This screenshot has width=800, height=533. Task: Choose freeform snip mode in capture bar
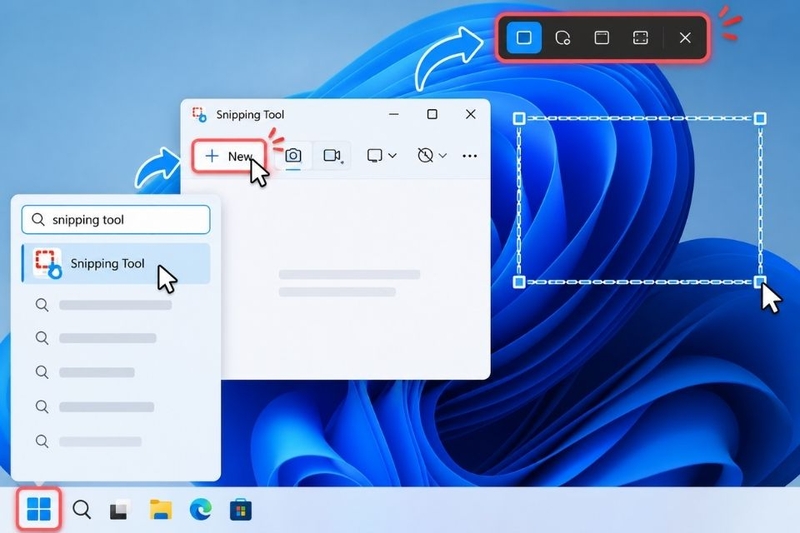(x=563, y=38)
